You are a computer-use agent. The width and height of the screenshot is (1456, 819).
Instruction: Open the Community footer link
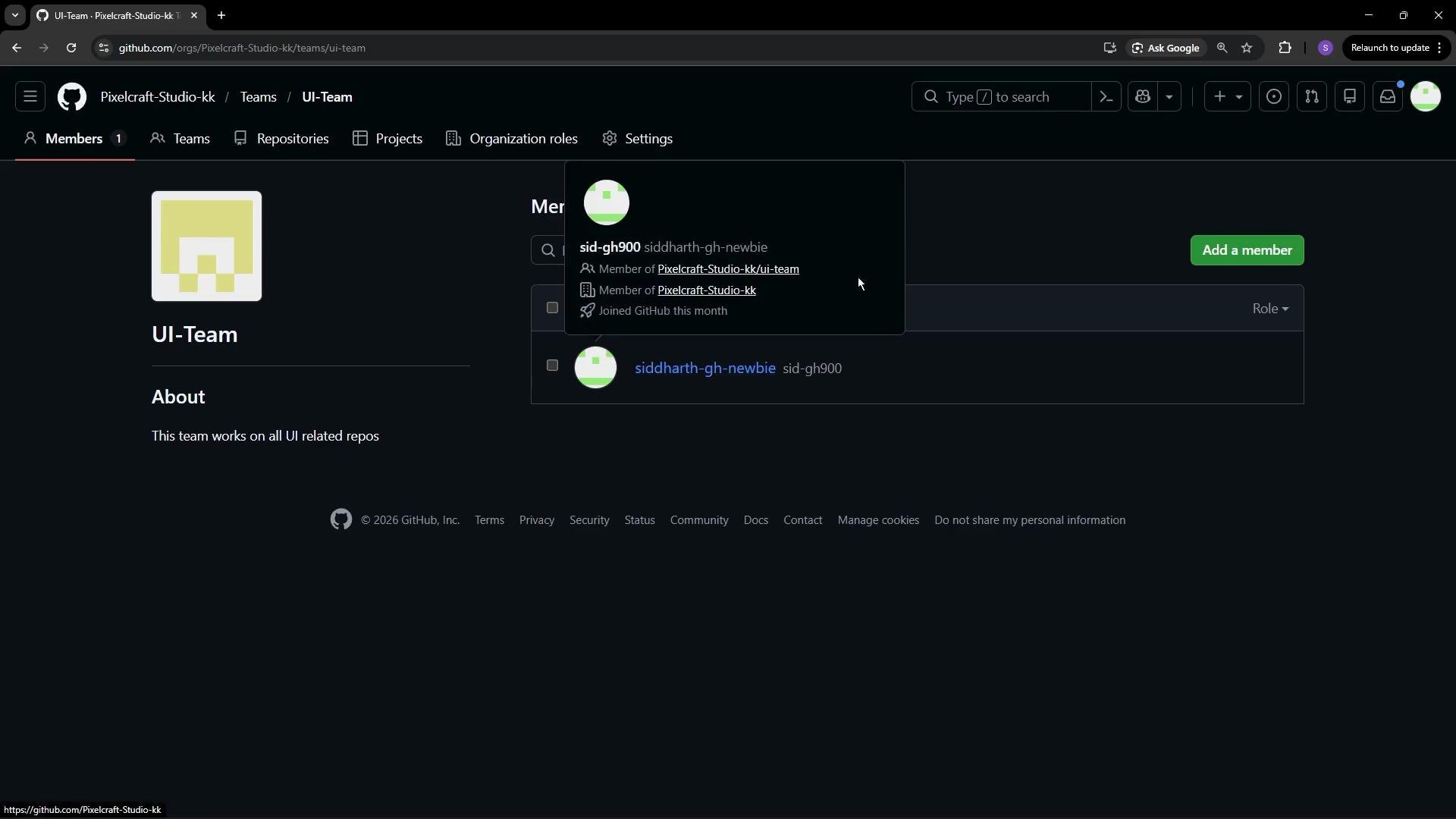click(699, 520)
